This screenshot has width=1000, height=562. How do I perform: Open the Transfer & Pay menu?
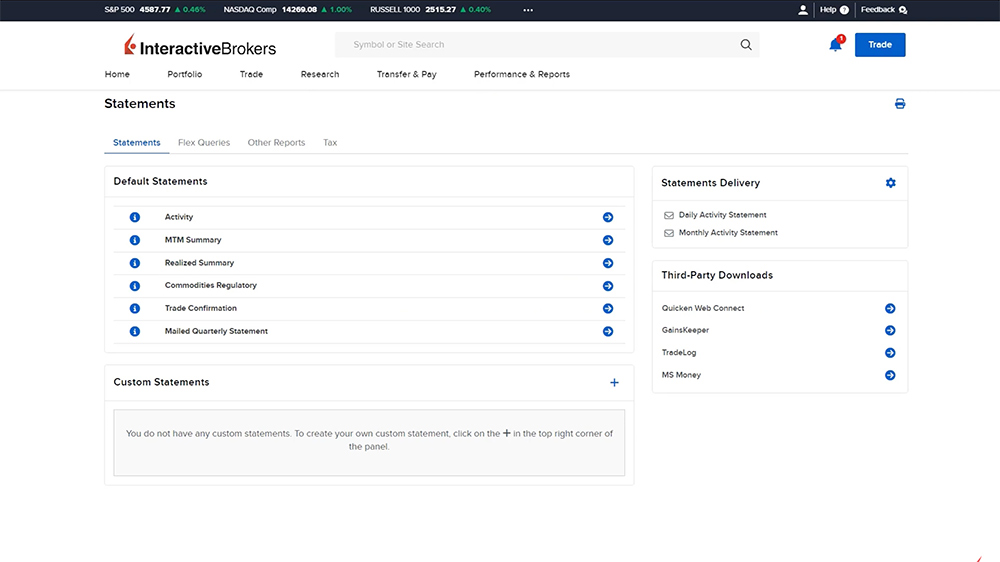(406, 74)
